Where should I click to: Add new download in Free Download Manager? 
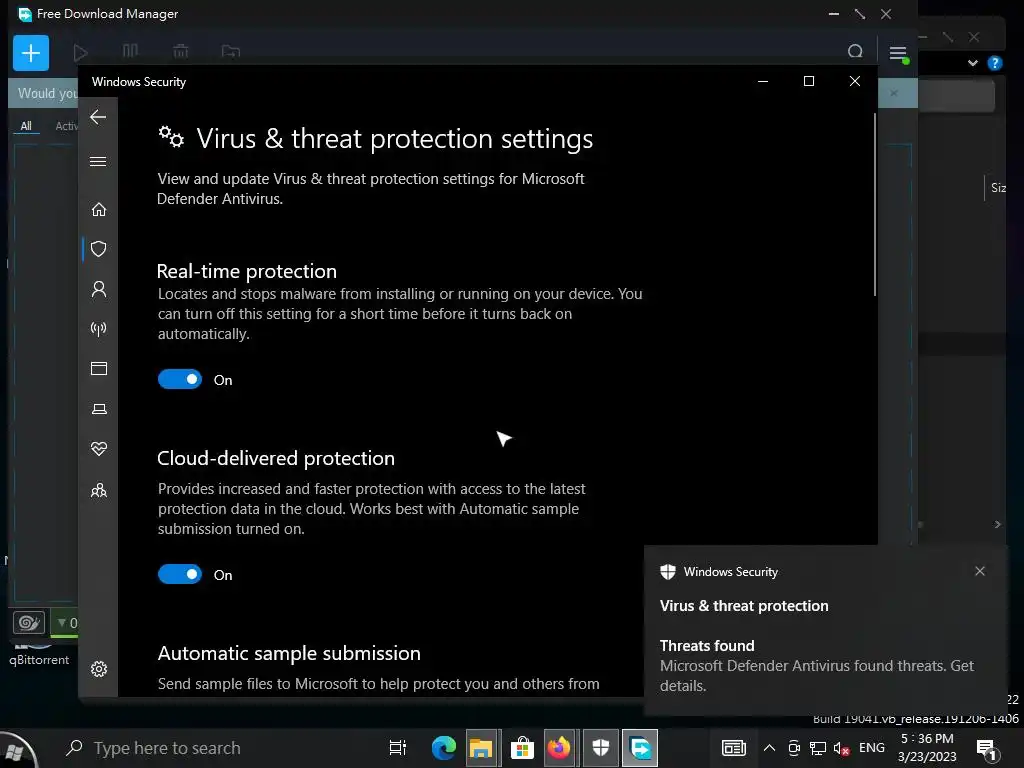pyautogui.click(x=31, y=53)
